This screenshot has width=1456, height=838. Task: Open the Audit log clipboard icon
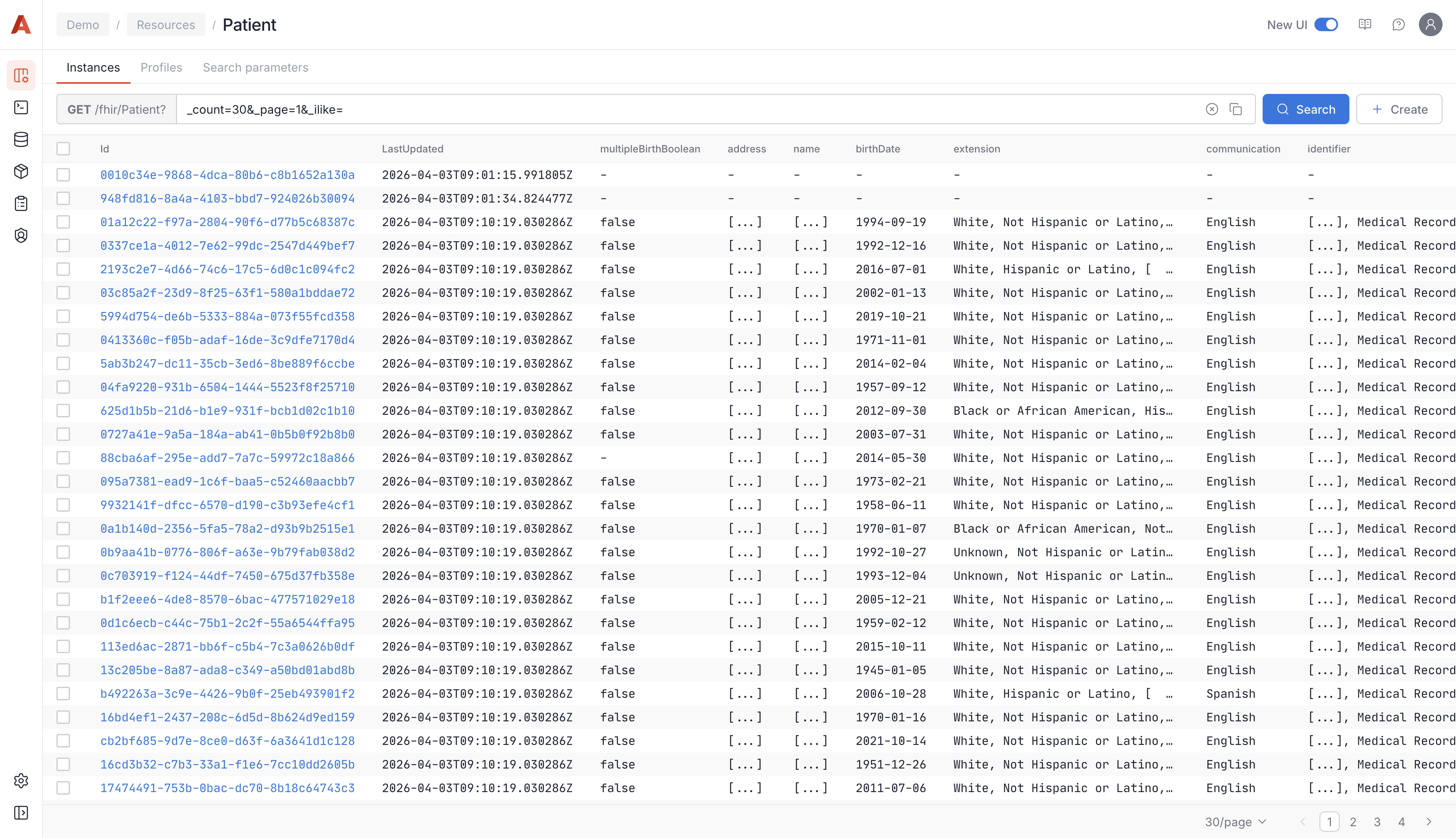point(21,203)
